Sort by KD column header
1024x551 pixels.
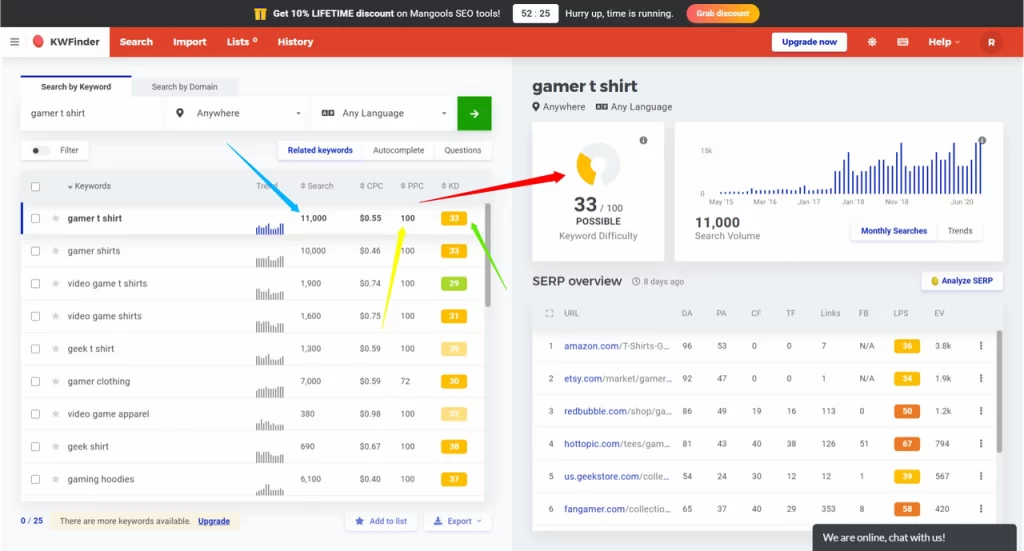450,186
